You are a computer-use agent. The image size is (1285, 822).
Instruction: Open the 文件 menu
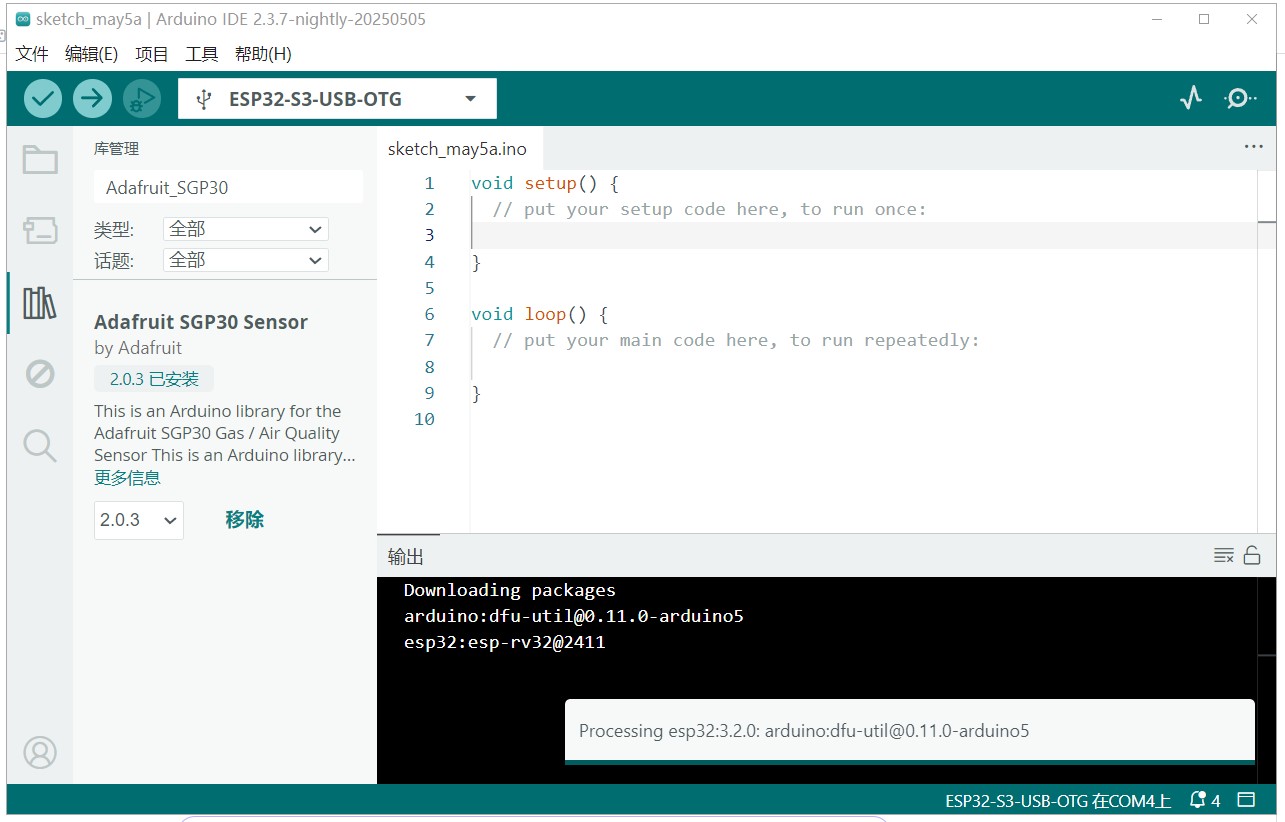tap(32, 54)
